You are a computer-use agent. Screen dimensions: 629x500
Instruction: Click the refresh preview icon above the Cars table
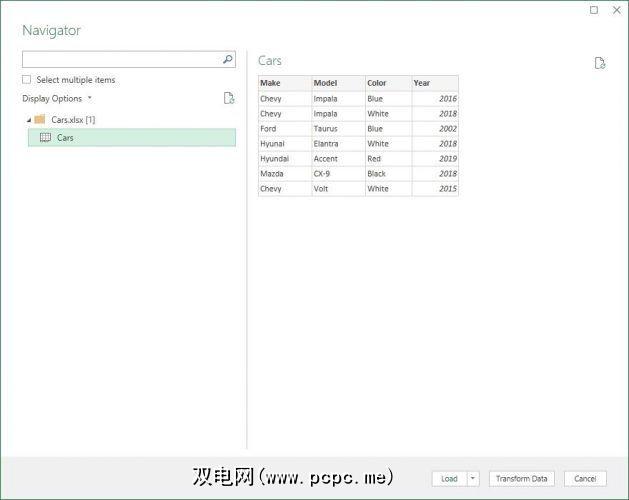(600, 63)
